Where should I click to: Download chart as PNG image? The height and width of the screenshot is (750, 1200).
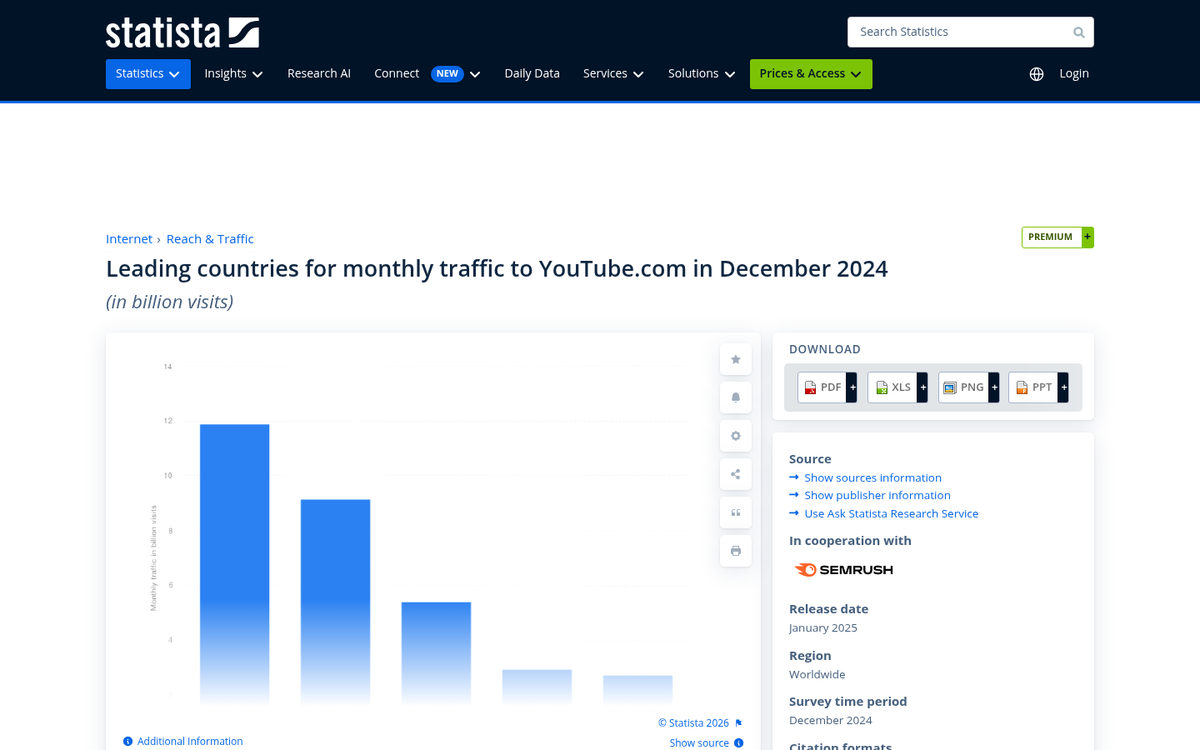coord(968,388)
